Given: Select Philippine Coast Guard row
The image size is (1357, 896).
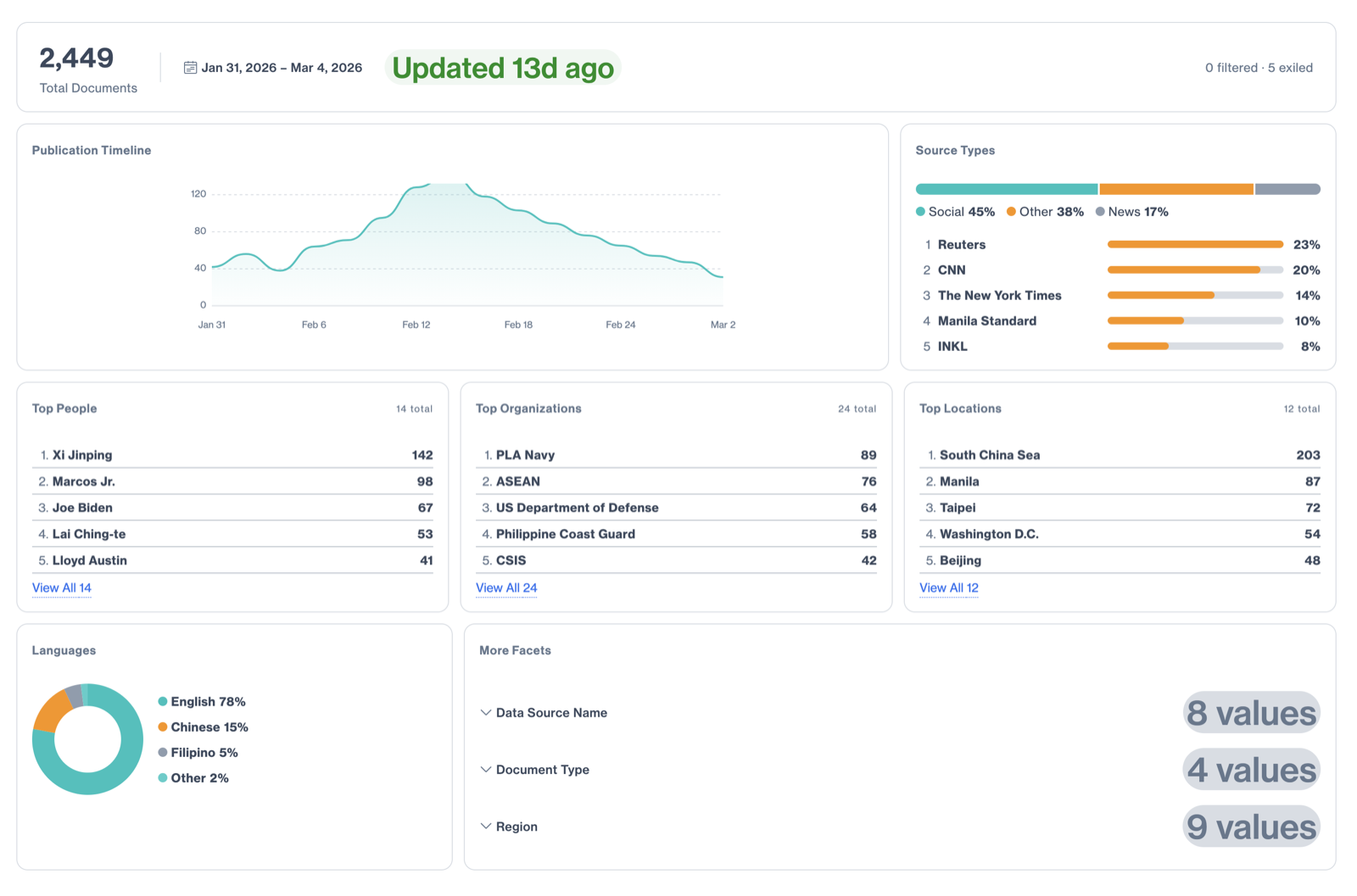Looking at the screenshot, I should pos(676,534).
